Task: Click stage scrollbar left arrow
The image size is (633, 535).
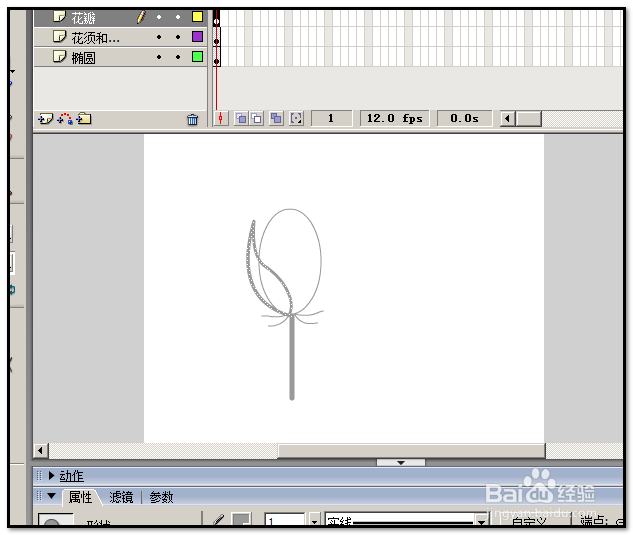Action: point(40,450)
